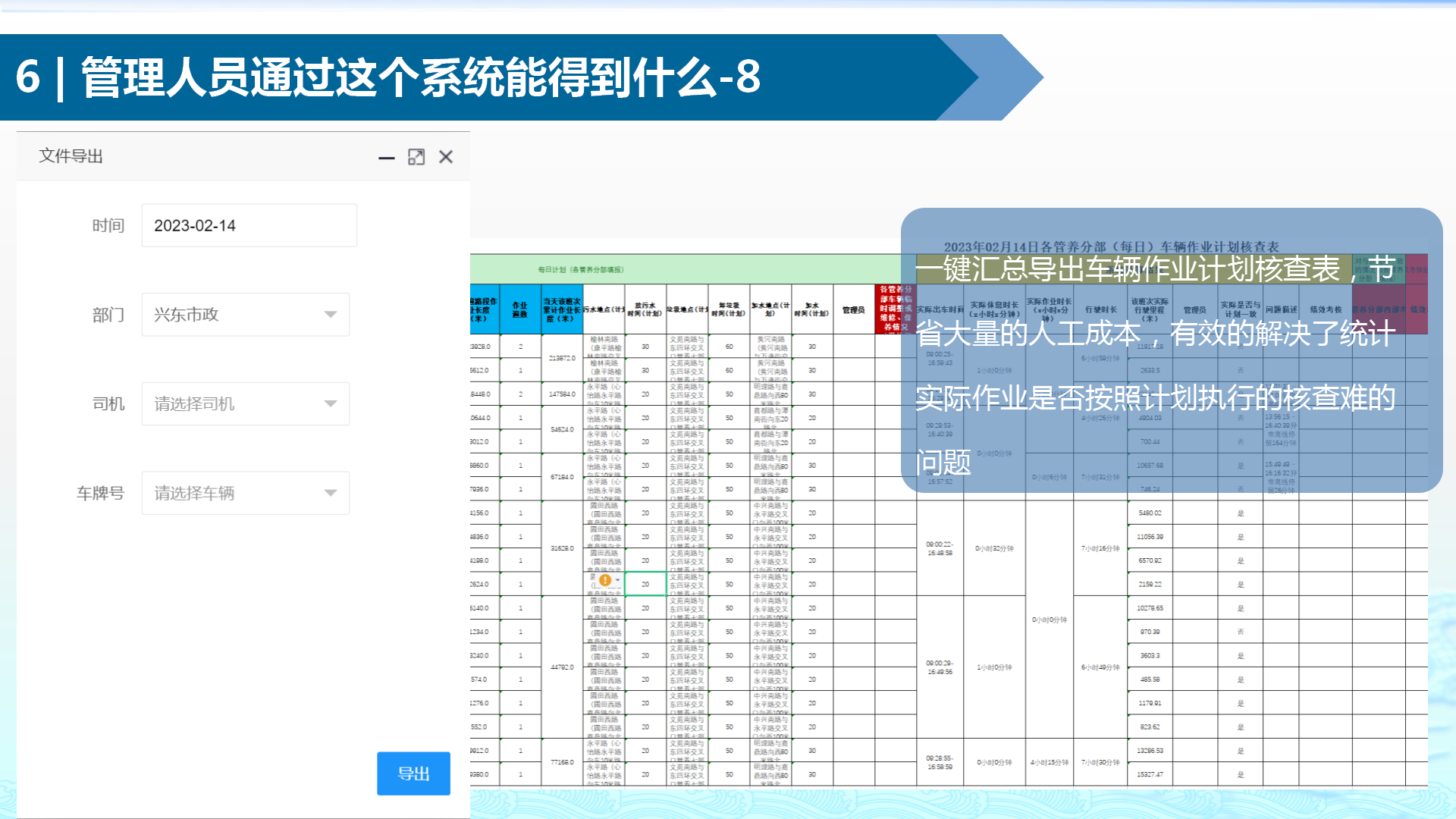The width and height of the screenshot is (1456, 819).
Task: Maximize the 文件导出 dialog window
Action: (x=416, y=157)
